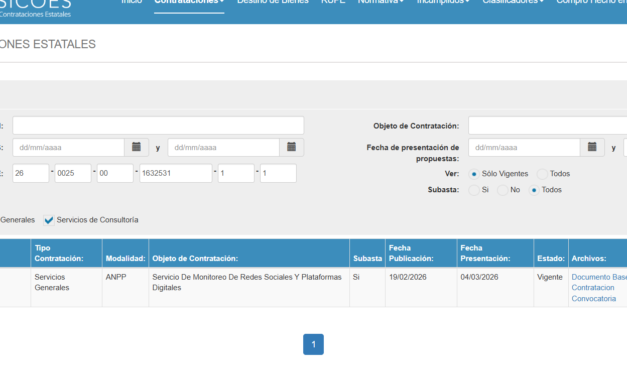Screen dimensions: 627x376
Task: Focus the wide text field above date range
Action: (x=158, y=126)
